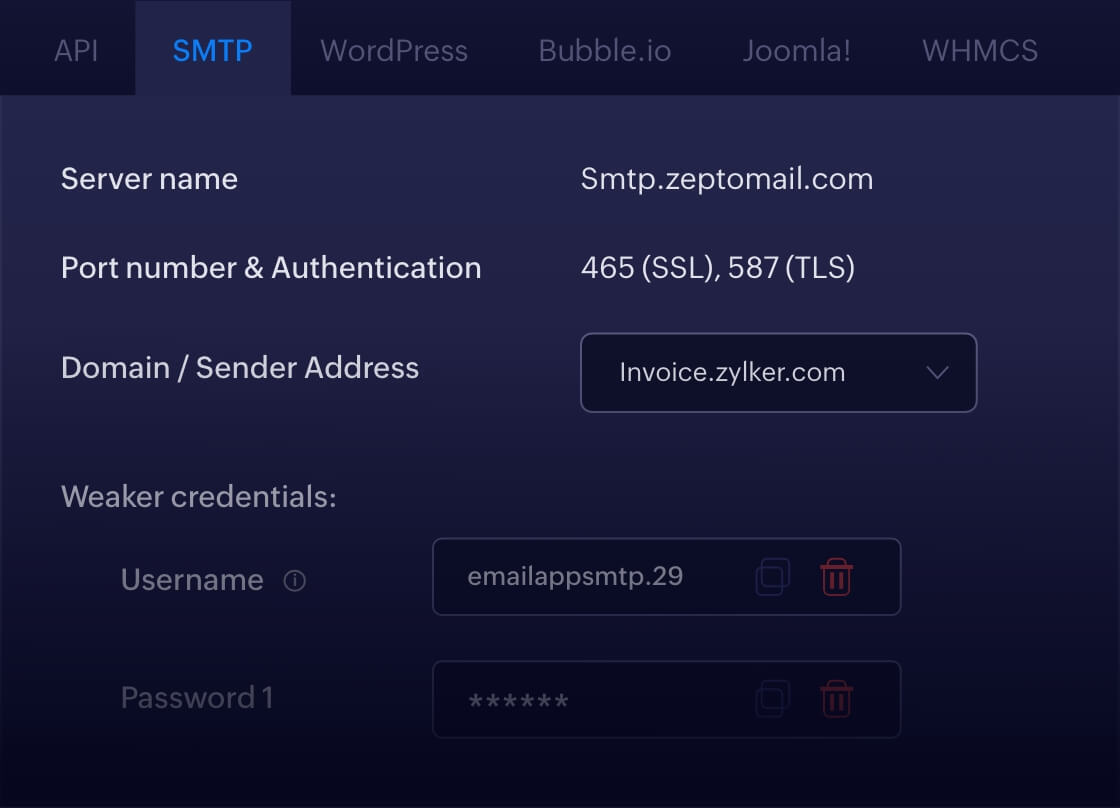The image size is (1120, 808).
Task: Switch to the API tab
Action: coord(76,51)
